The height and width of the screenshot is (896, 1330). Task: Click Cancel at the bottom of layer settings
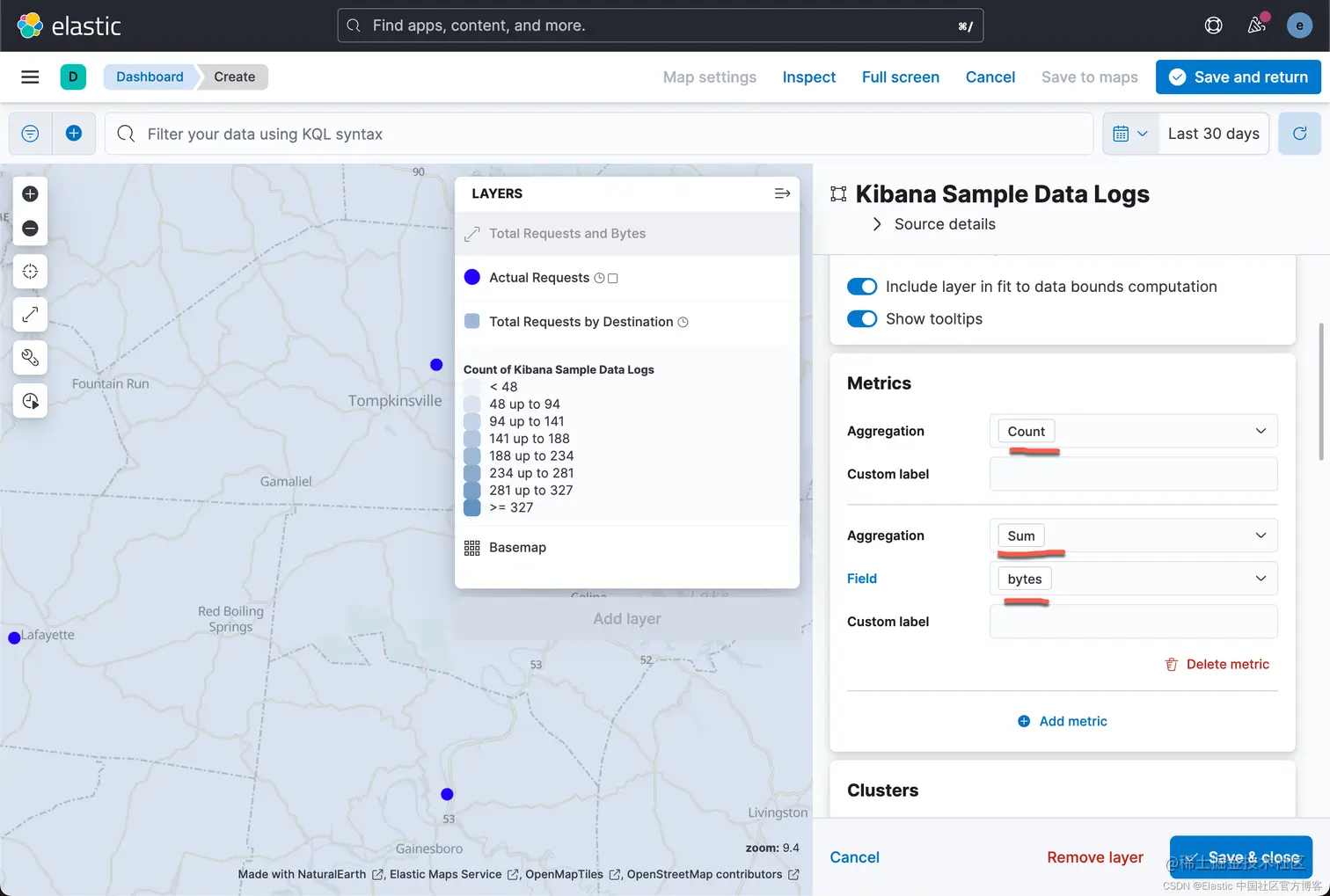click(x=855, y=857)
